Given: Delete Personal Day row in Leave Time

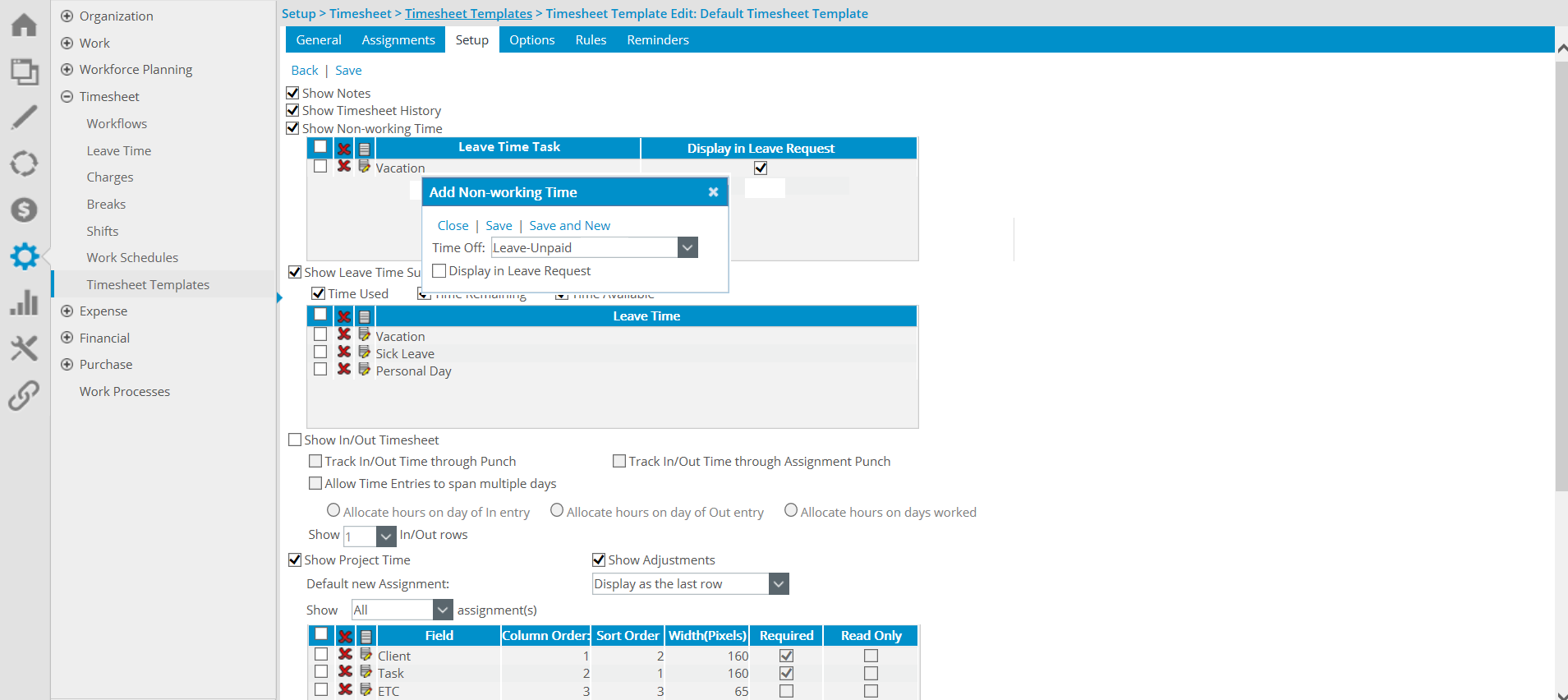Looking at the screenshot, I should (x=344, y=369).
